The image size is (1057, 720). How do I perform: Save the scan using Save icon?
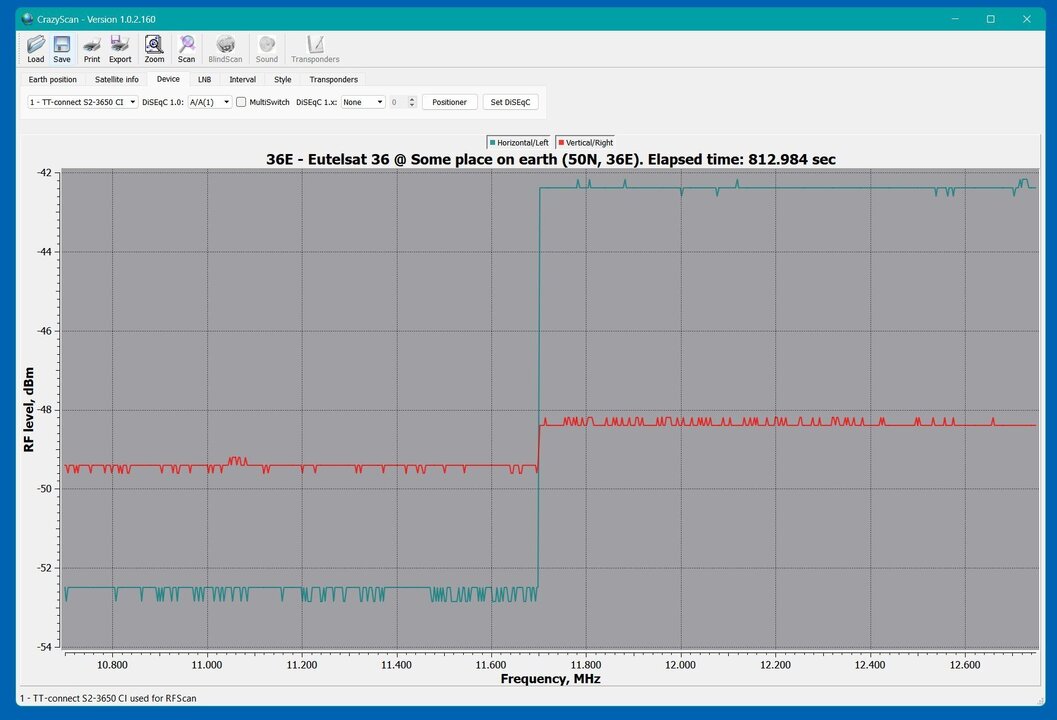click(x=62, y=49)
